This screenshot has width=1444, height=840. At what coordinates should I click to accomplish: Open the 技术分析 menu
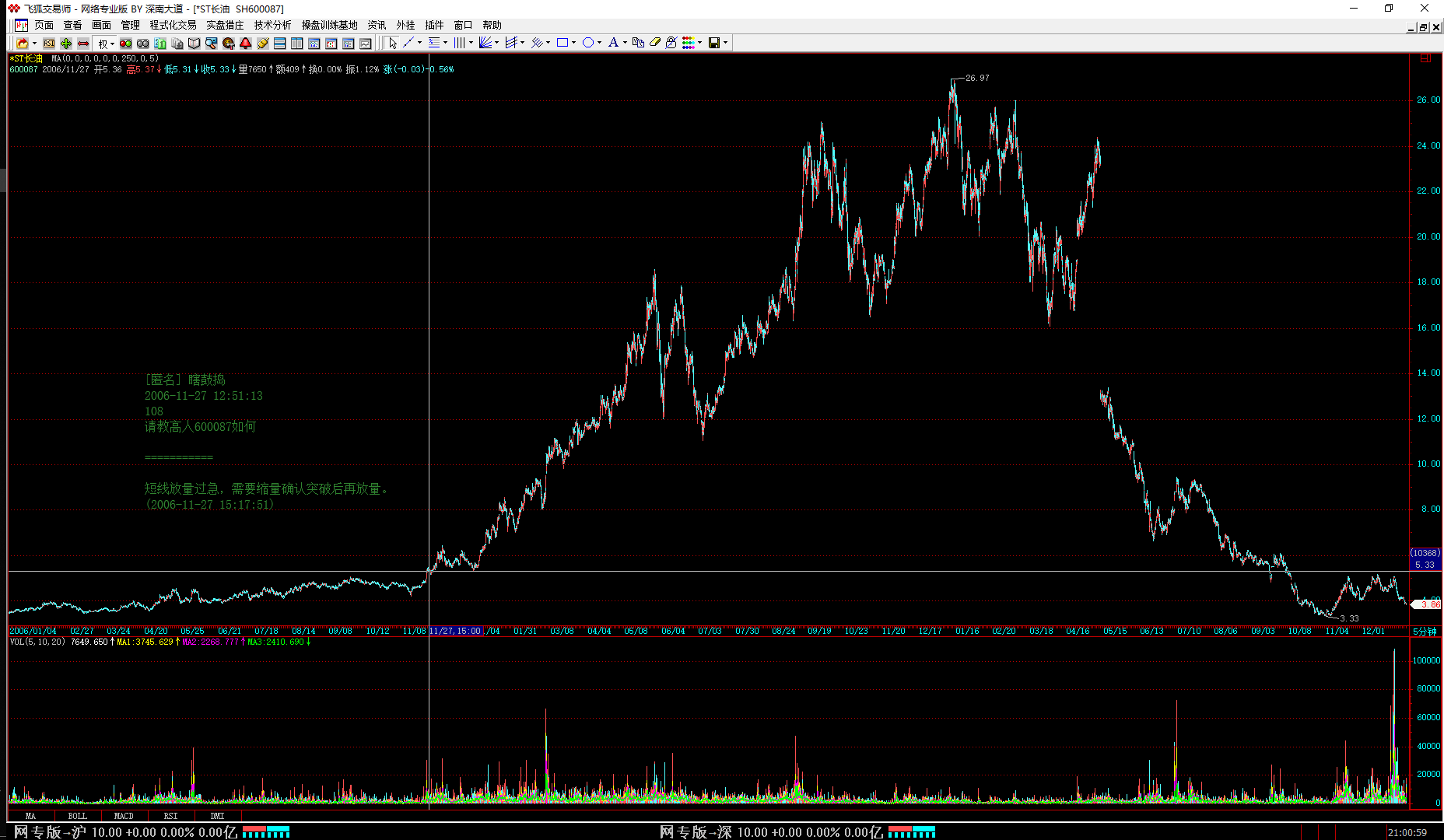point(272,25)
